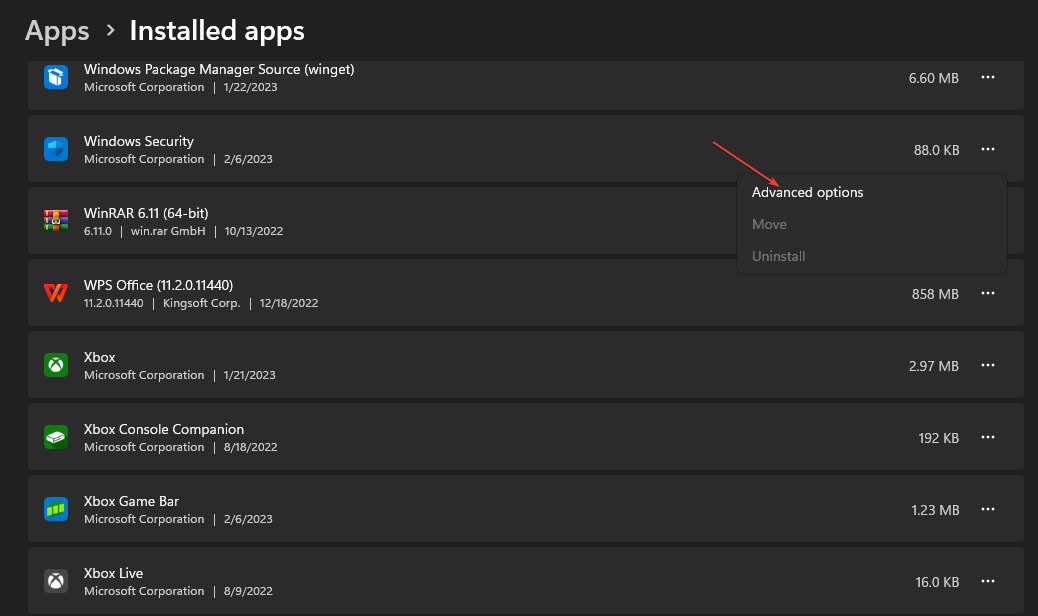Click the WinRAR app icon
This screenshot has height=616, width=1038.
pyautogui.click(x=56, y=221)
